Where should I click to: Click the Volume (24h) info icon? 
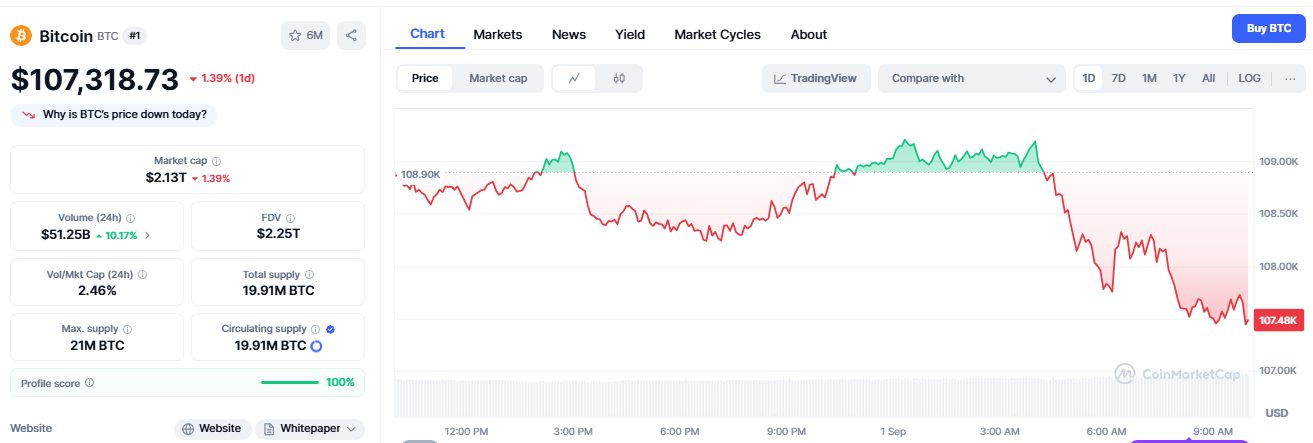click(x=131, y=217)
